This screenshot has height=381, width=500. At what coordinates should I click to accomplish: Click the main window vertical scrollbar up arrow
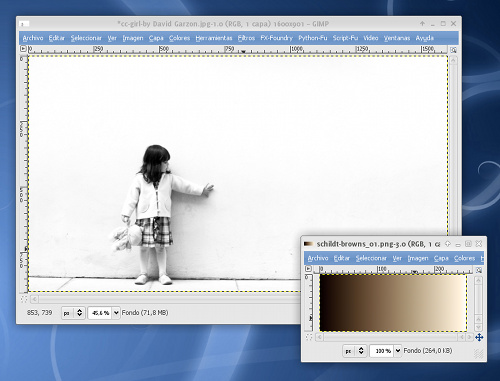pos(453,60)
